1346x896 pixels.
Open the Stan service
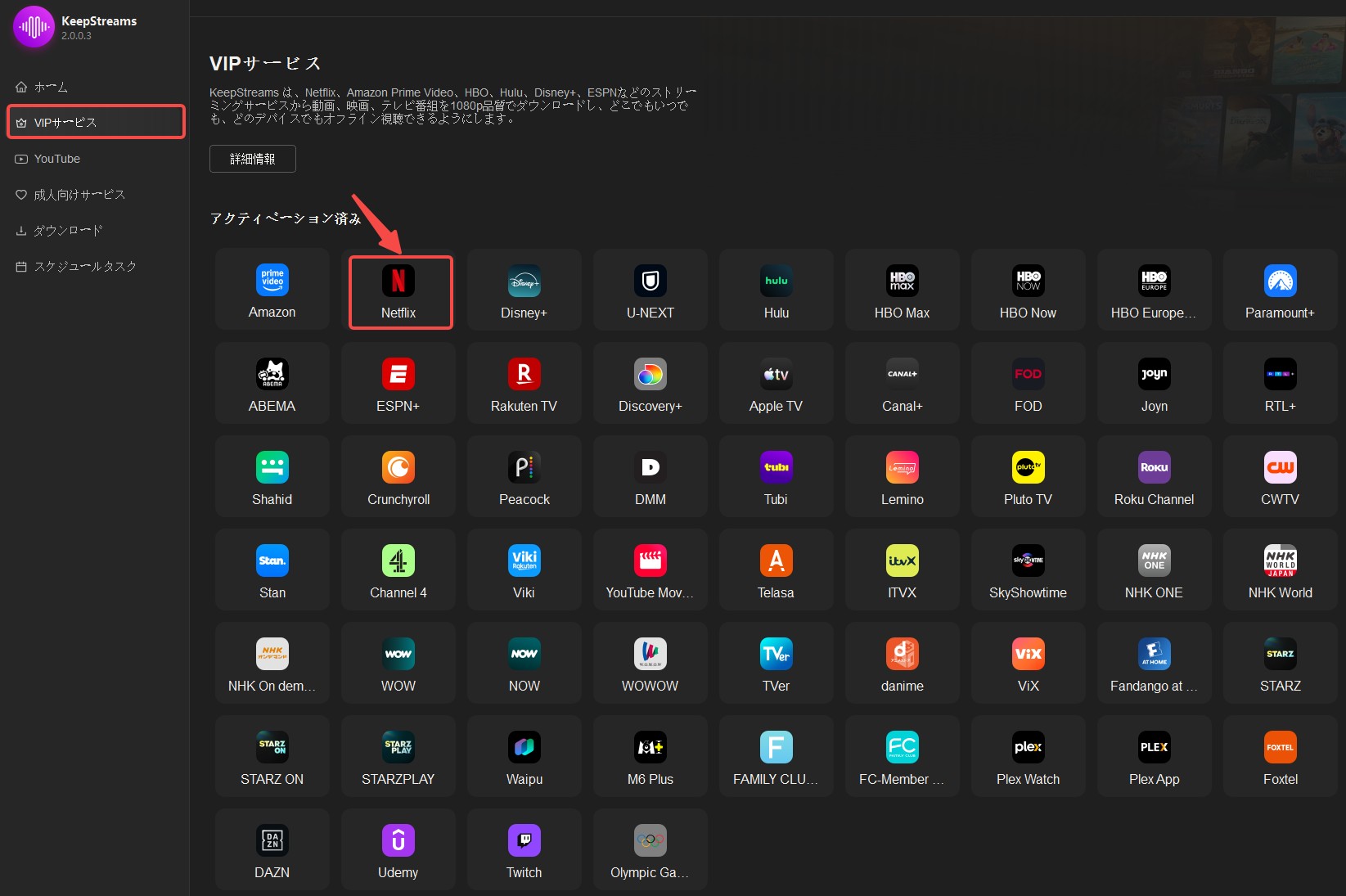point(272,570)
